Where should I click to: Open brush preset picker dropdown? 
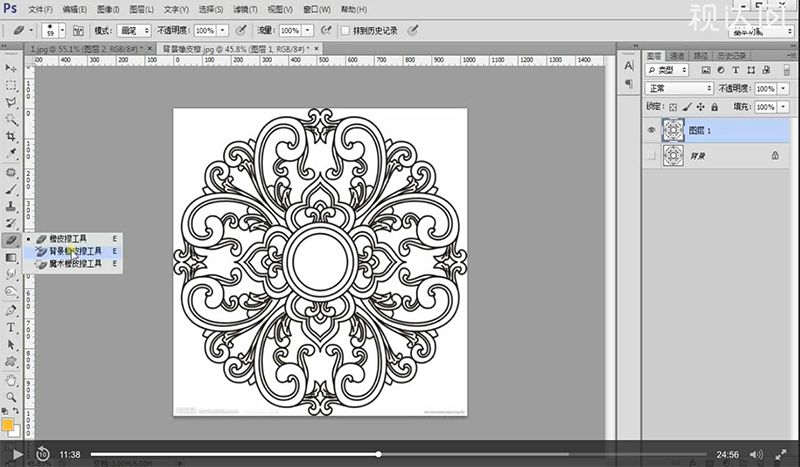(x=62, y=31)
